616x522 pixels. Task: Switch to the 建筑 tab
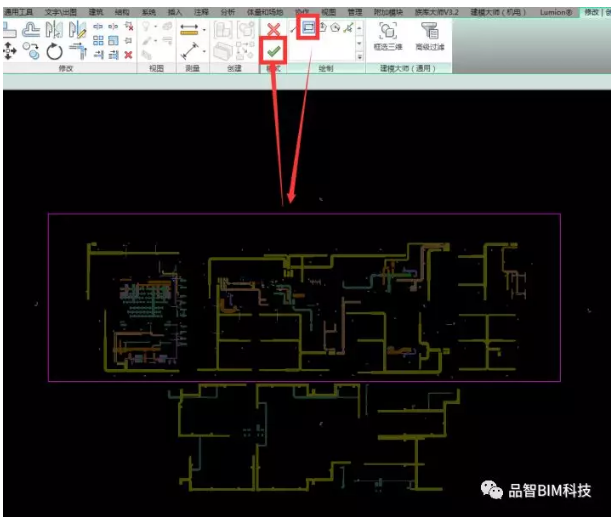[95, 13]
